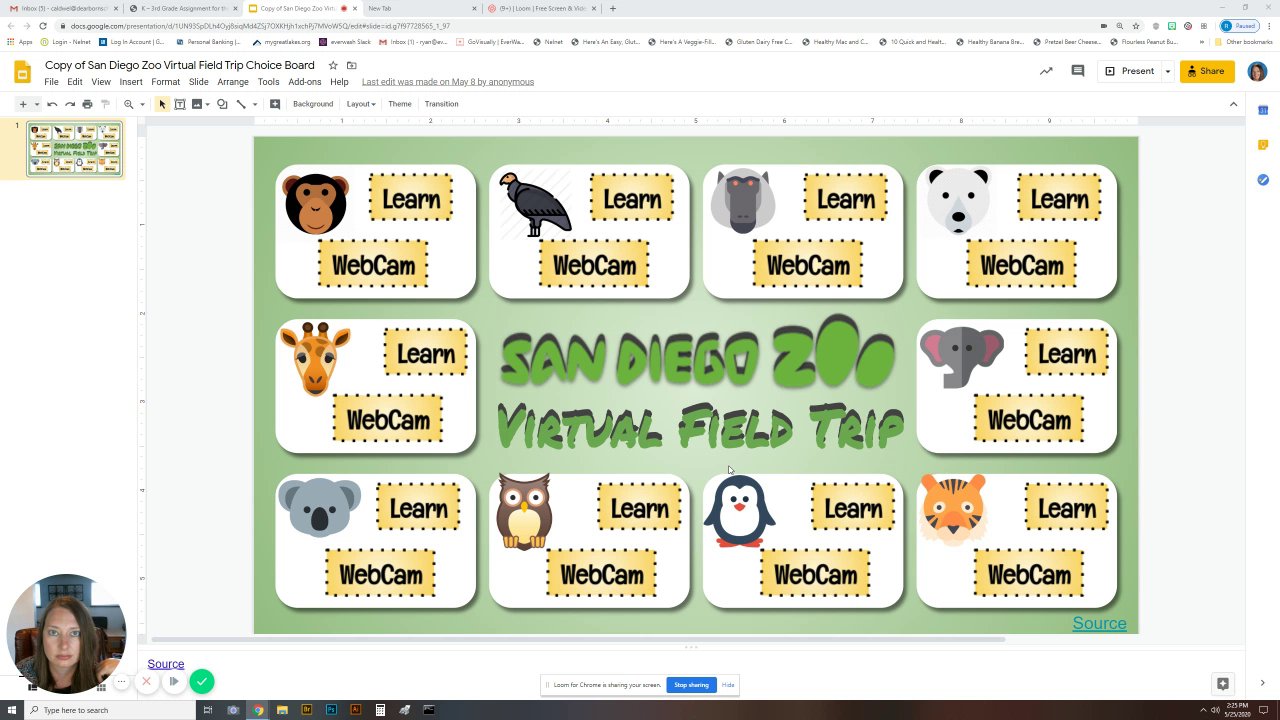Open the Google account avatar
The height and width of the screenshot is (720, 1280).
tap(1257, 71)
